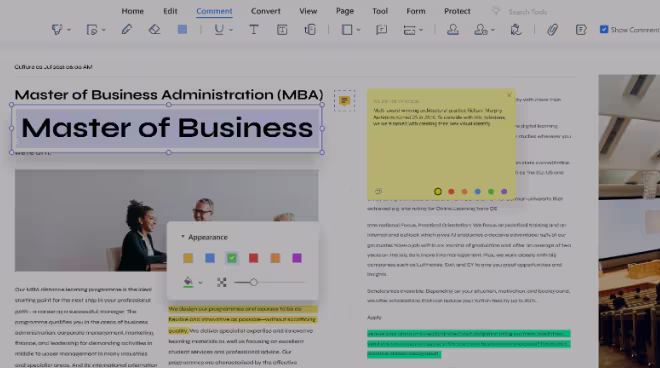Select green dot in sticky note colors
The height and width of the screenshot is (368, 660).
(x=491, y=192)
